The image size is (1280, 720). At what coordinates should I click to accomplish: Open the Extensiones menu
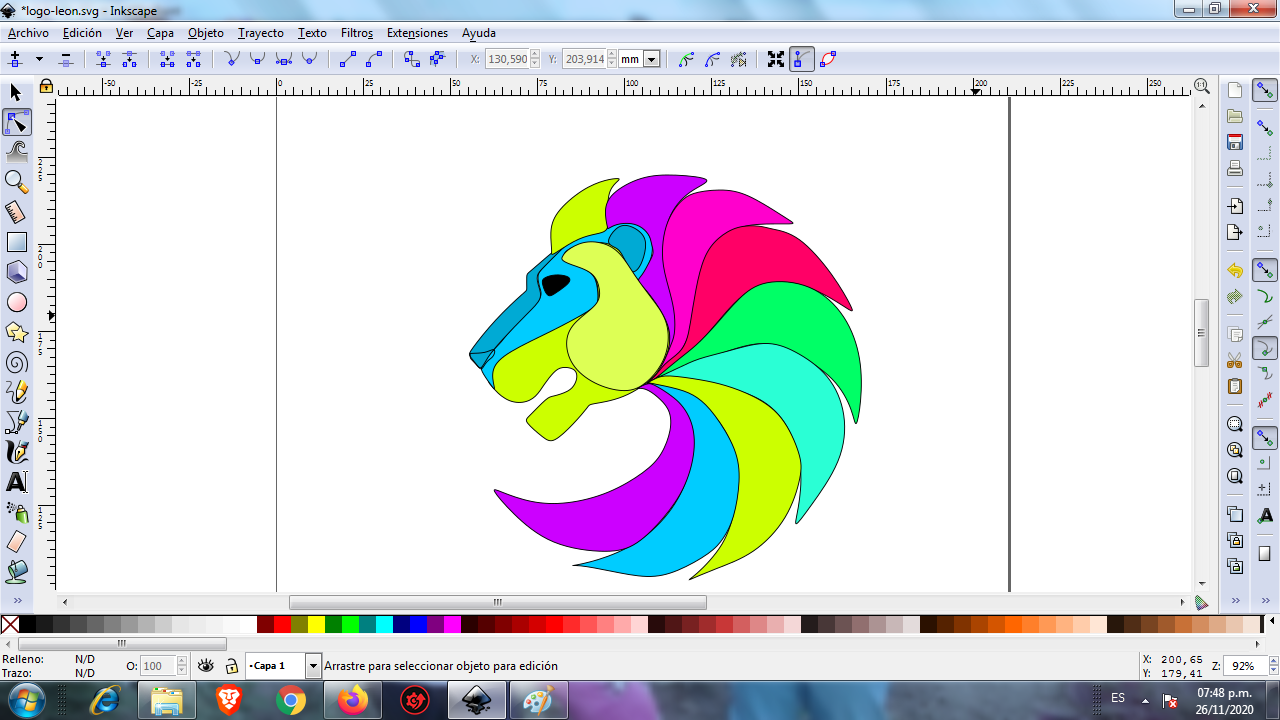(417, 33)
